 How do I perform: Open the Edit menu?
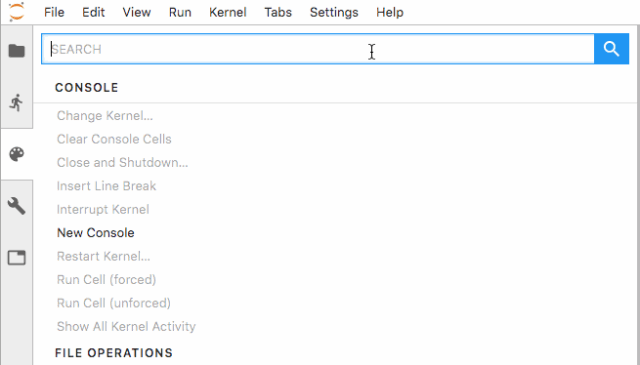[x=93, y=12]
